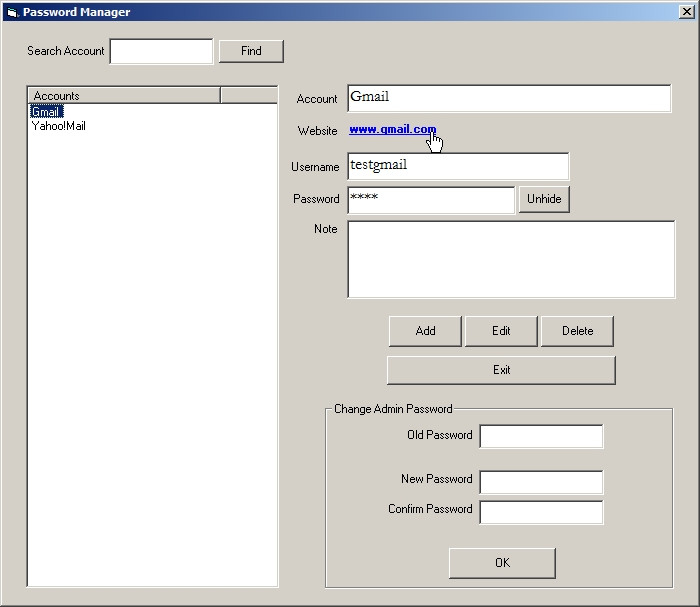Select Yahoo!Mail in the accounts list

pos(58,126)
